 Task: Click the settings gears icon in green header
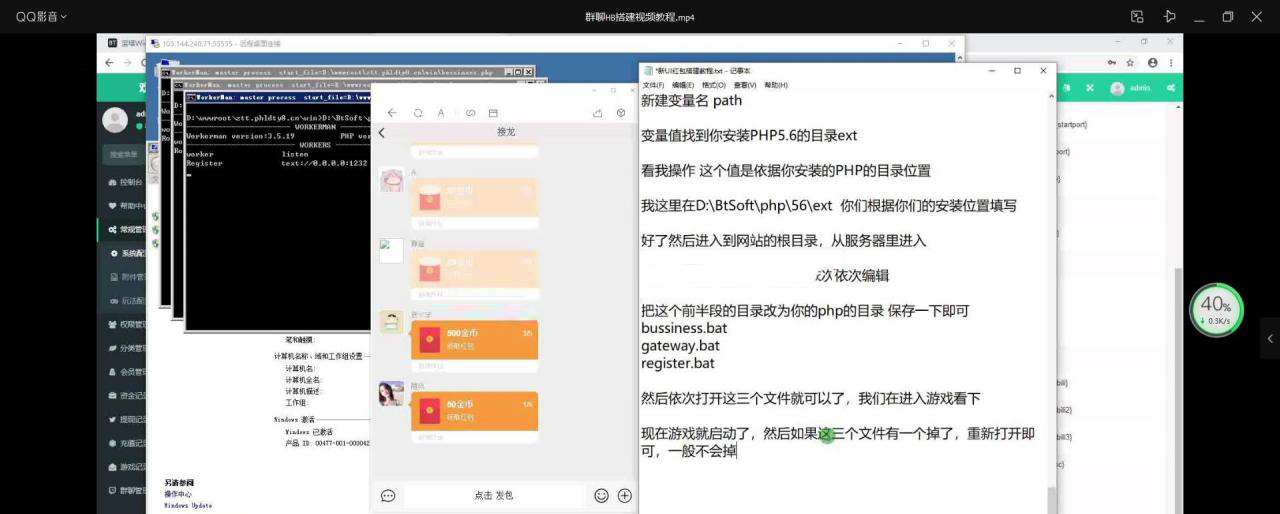coord(1170,88)
